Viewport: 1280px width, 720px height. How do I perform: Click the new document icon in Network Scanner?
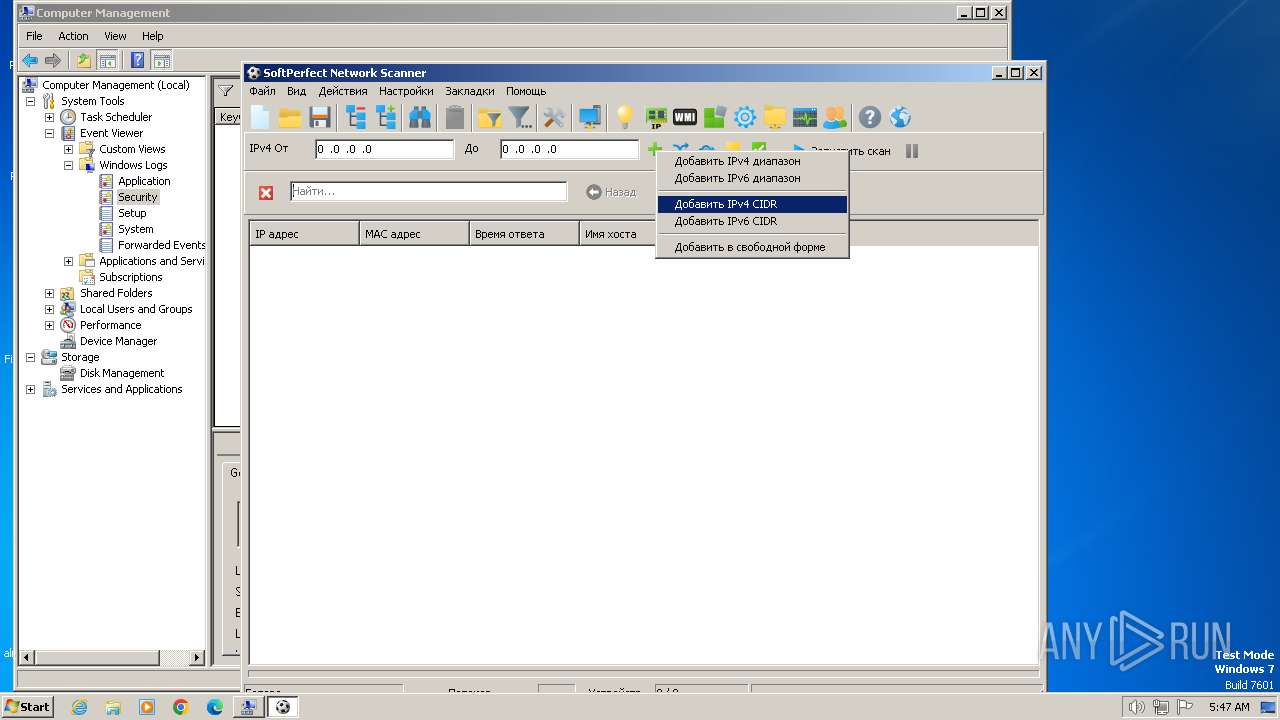[x=260, y=118]
